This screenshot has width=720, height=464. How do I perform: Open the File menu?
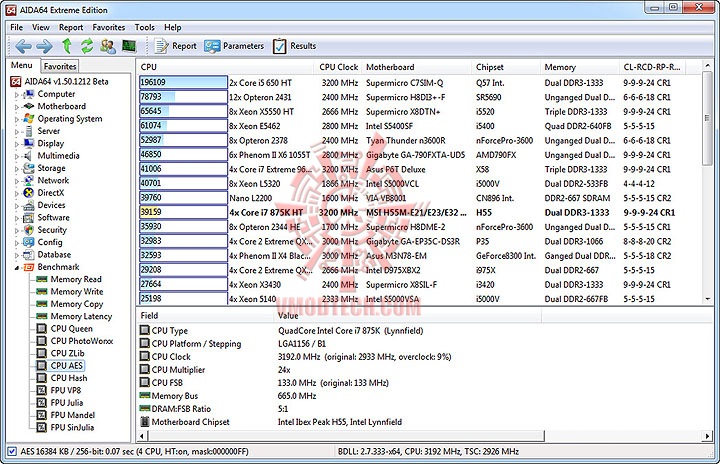[17, 28]
